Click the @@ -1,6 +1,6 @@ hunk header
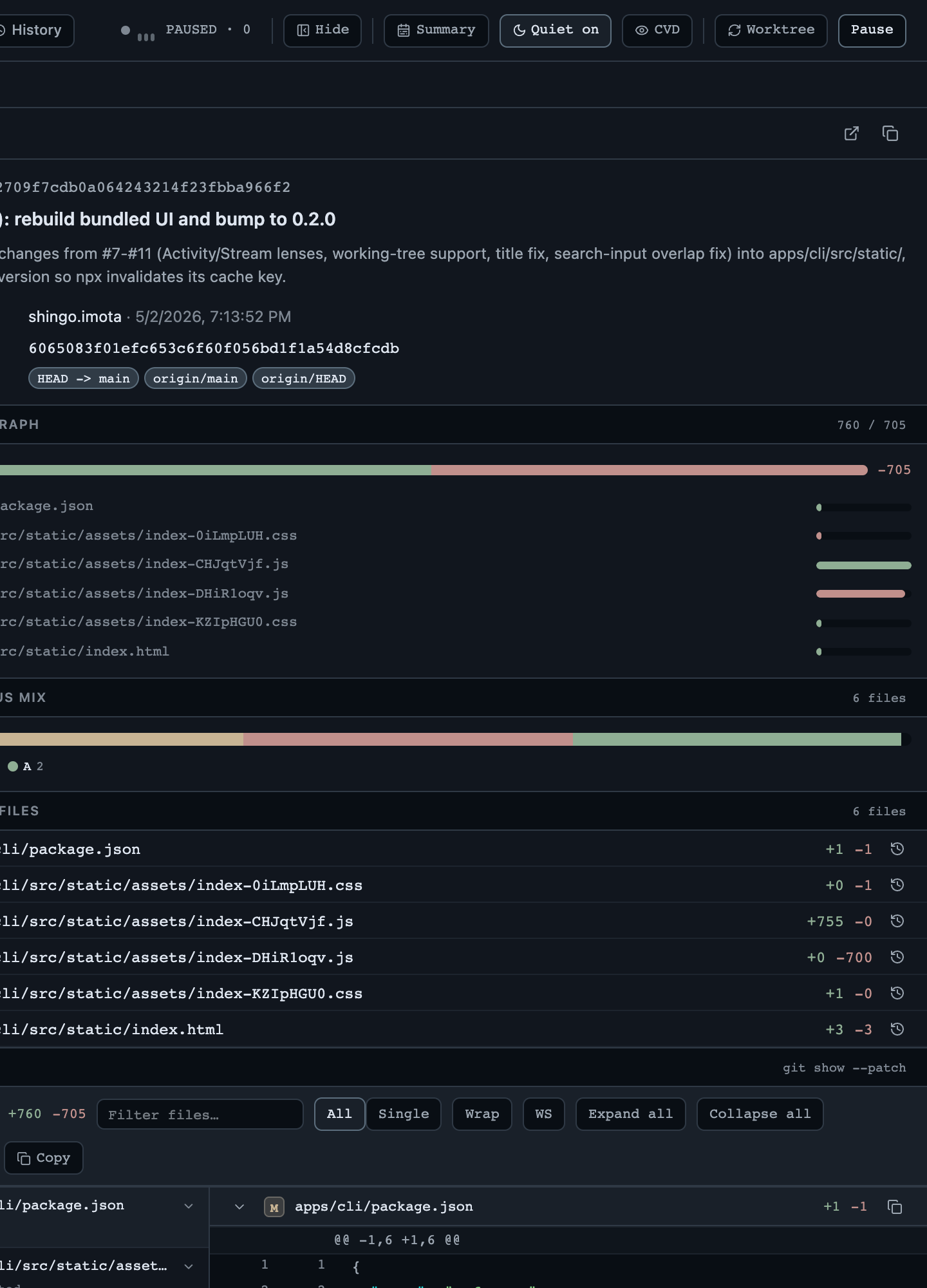The width and height of the screenshot is (927, 1288). click(397, 1240)
